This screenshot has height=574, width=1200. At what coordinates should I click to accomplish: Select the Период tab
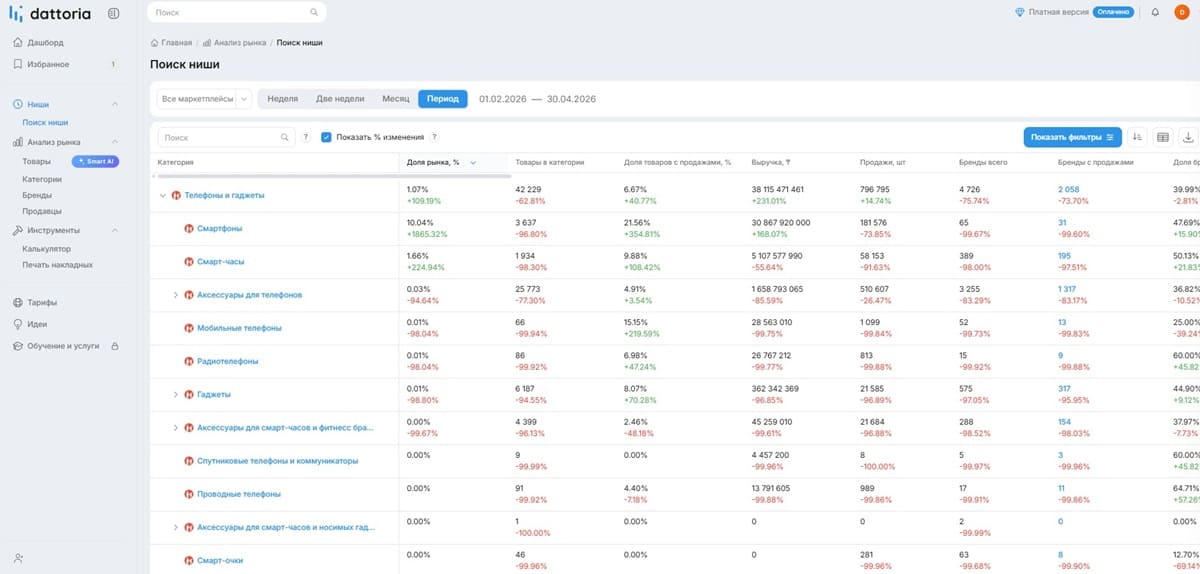tap(443, 99)
